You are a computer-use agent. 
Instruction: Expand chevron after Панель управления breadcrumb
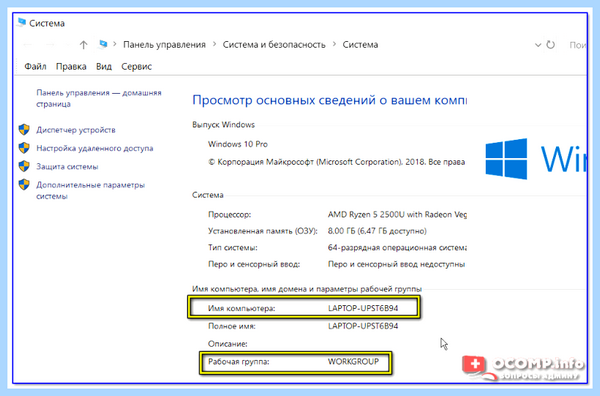point(214,44)
